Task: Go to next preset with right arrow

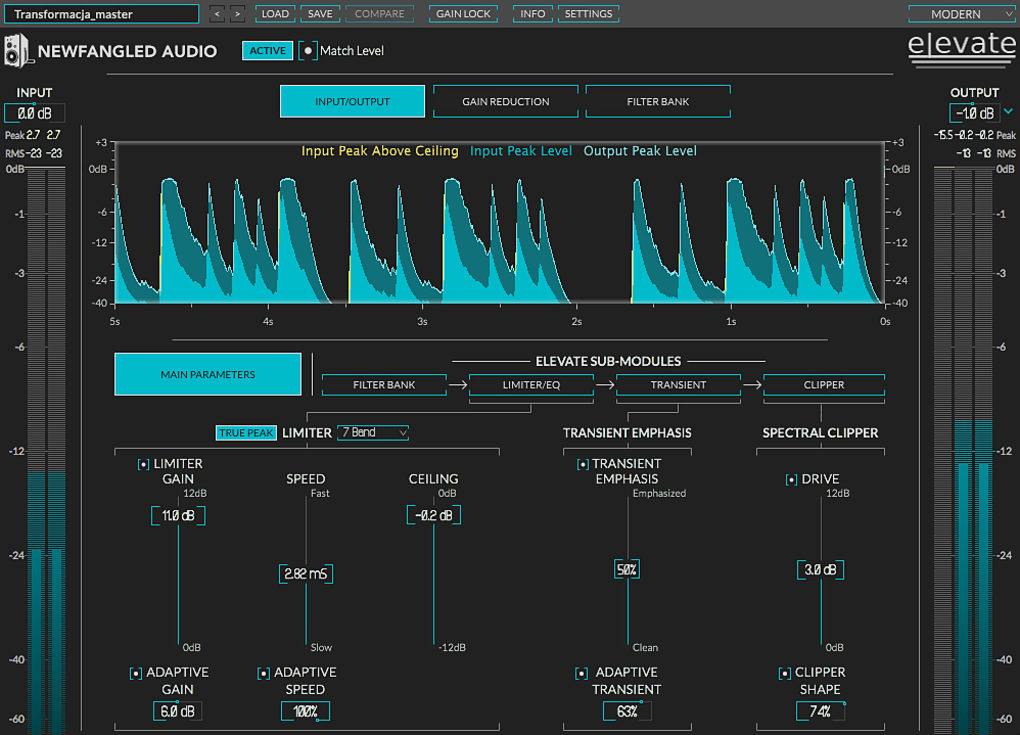Action: [237, 14]
